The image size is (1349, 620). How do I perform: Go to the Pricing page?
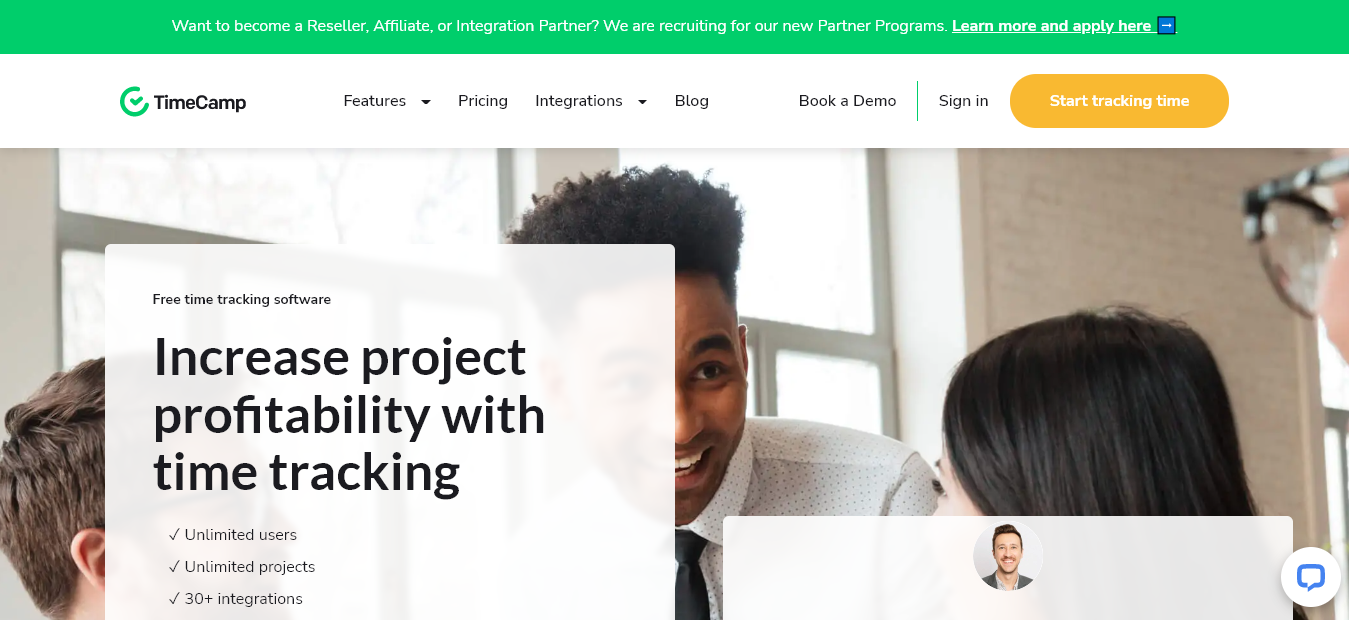[x=483, y=101]
